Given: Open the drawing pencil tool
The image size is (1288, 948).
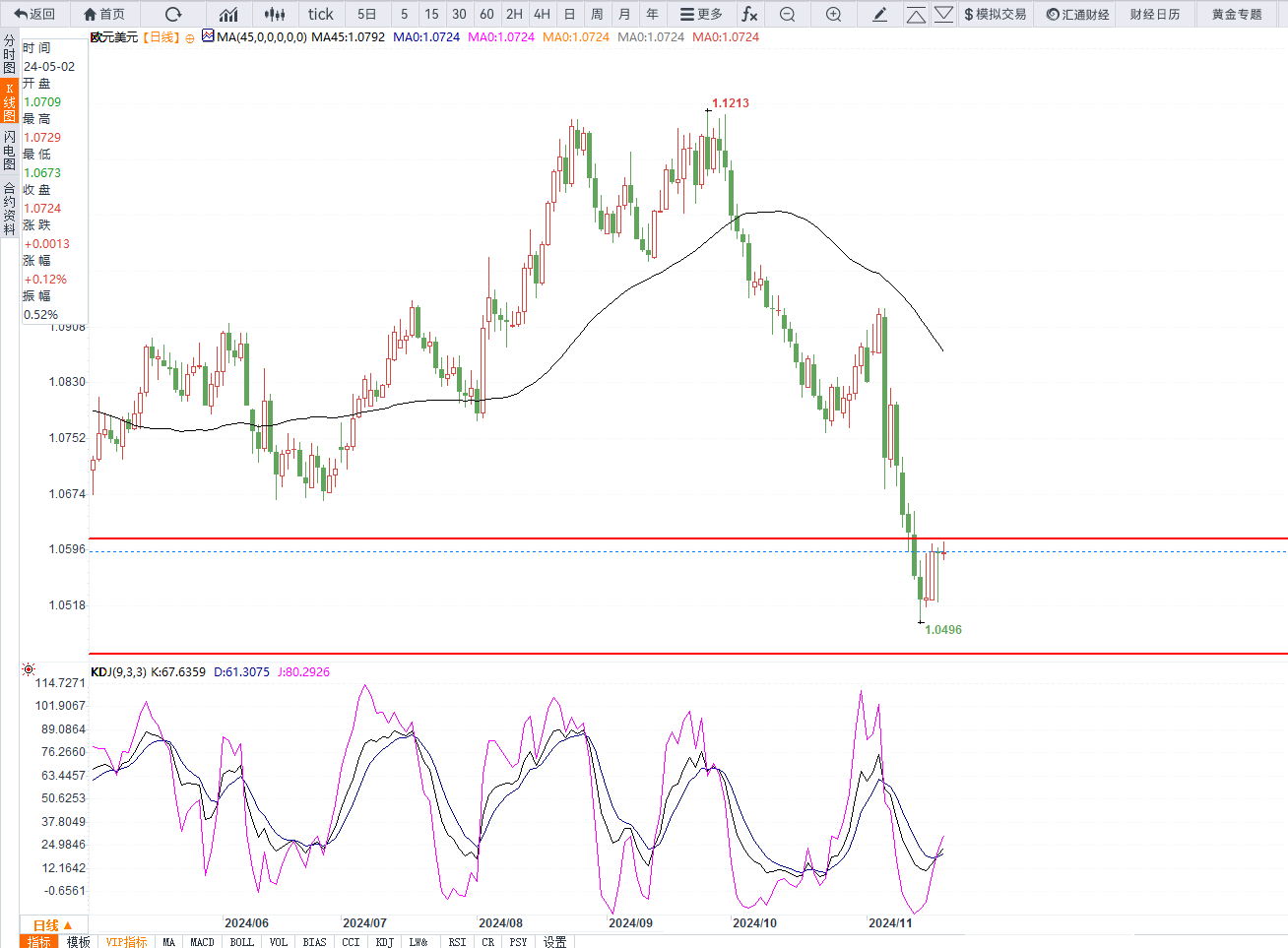Looking at the screenshot, I should pyautogui.click(x=880, y=14).
